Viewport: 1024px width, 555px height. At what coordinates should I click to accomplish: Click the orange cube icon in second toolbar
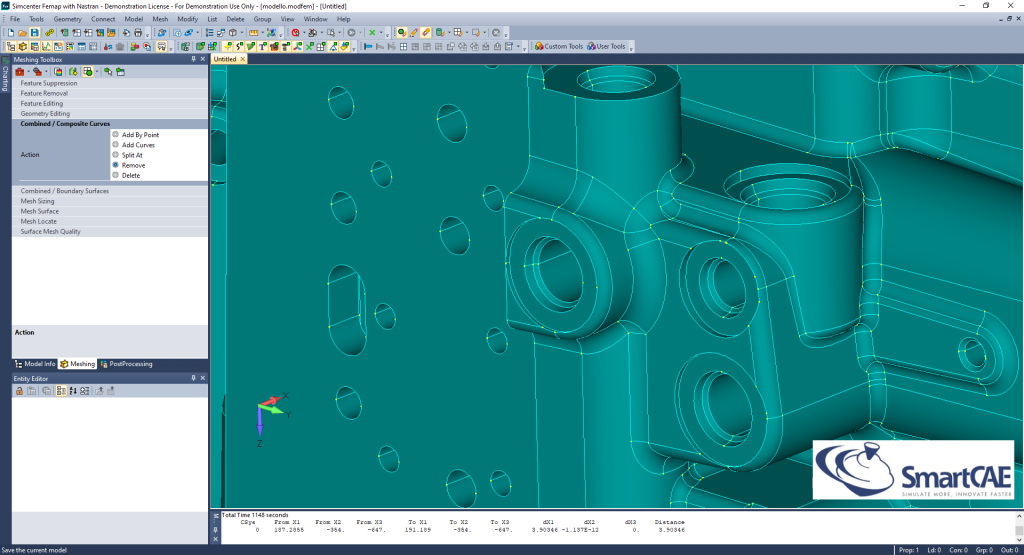pyautogui.click(x=22, y=46)
